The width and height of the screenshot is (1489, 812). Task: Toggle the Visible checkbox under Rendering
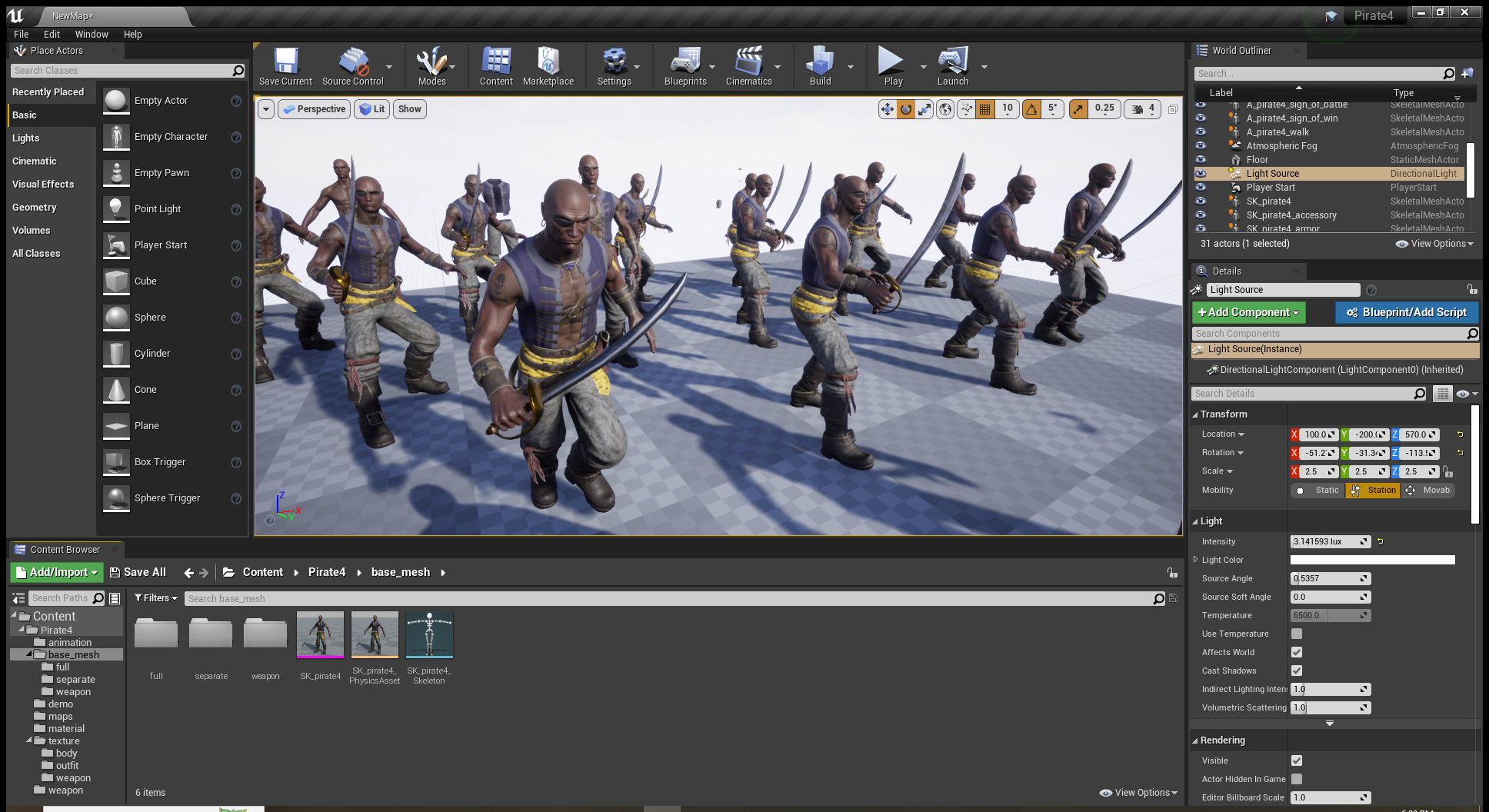coord(1297,760)
